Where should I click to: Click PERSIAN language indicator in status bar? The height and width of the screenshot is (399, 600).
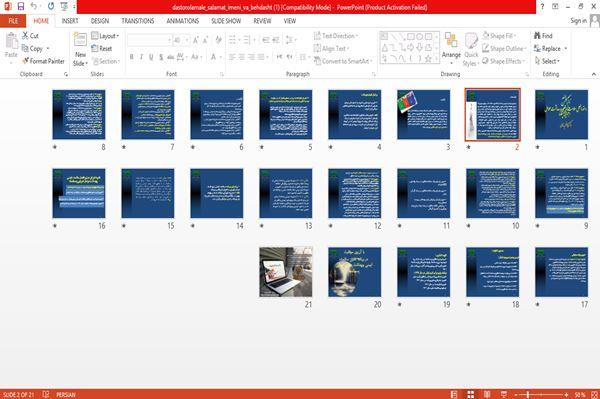[66, 394]
